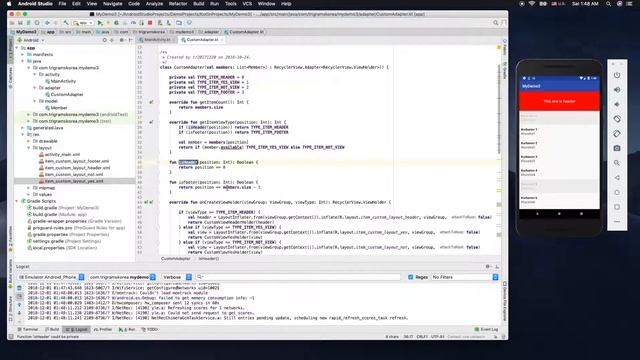The height and width of the screenshot is (360, 640).
Task: Open the Emulator device selector dropdown
Action: pyautogui.click(x=51, y=277)
